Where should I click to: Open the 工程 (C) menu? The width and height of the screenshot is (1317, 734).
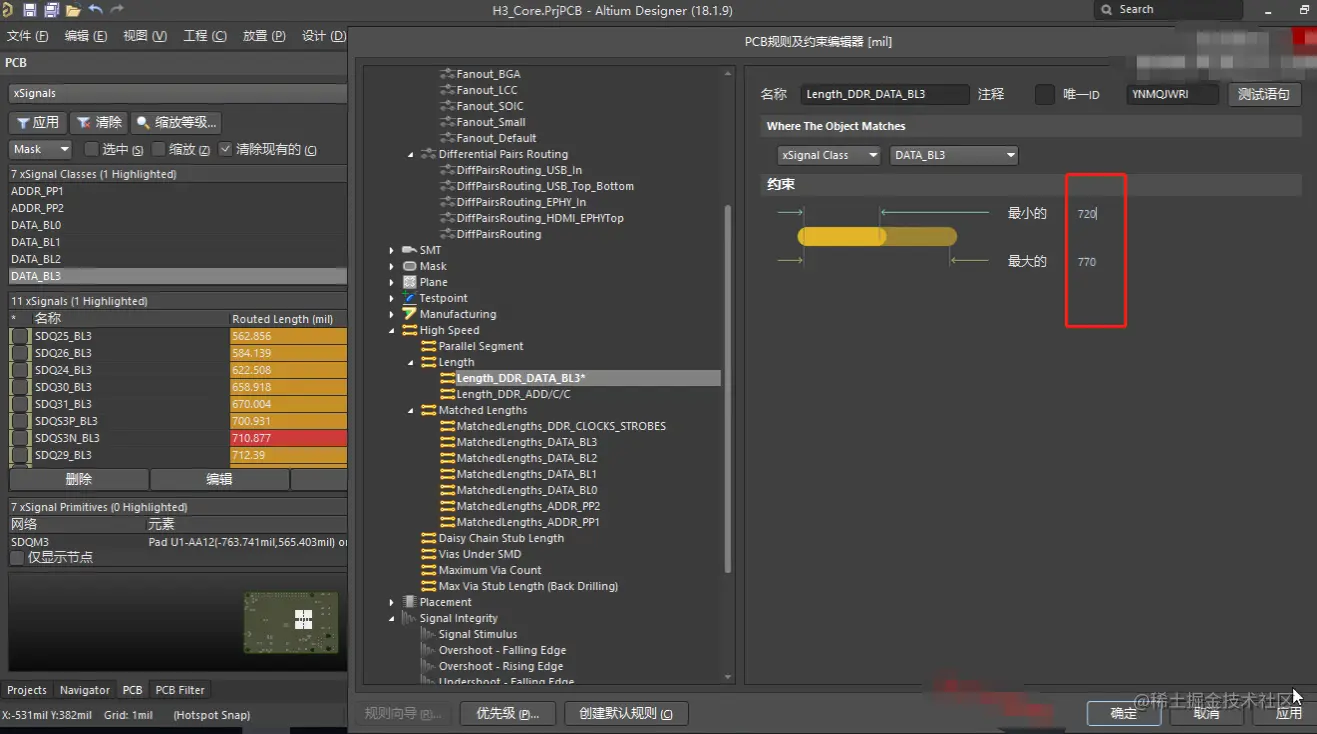205,36
